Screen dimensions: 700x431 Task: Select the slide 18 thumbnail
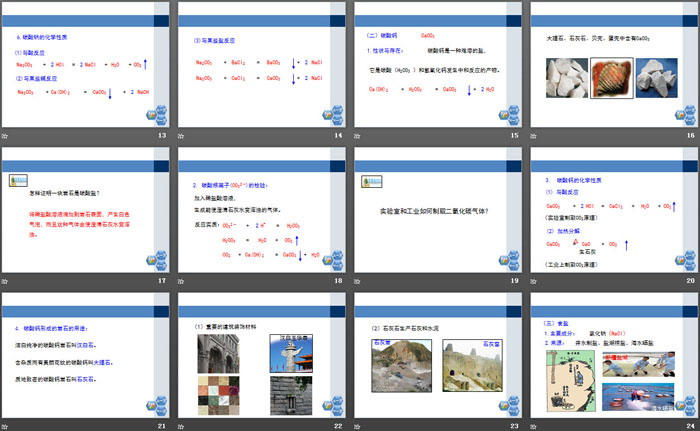point(262,210)
